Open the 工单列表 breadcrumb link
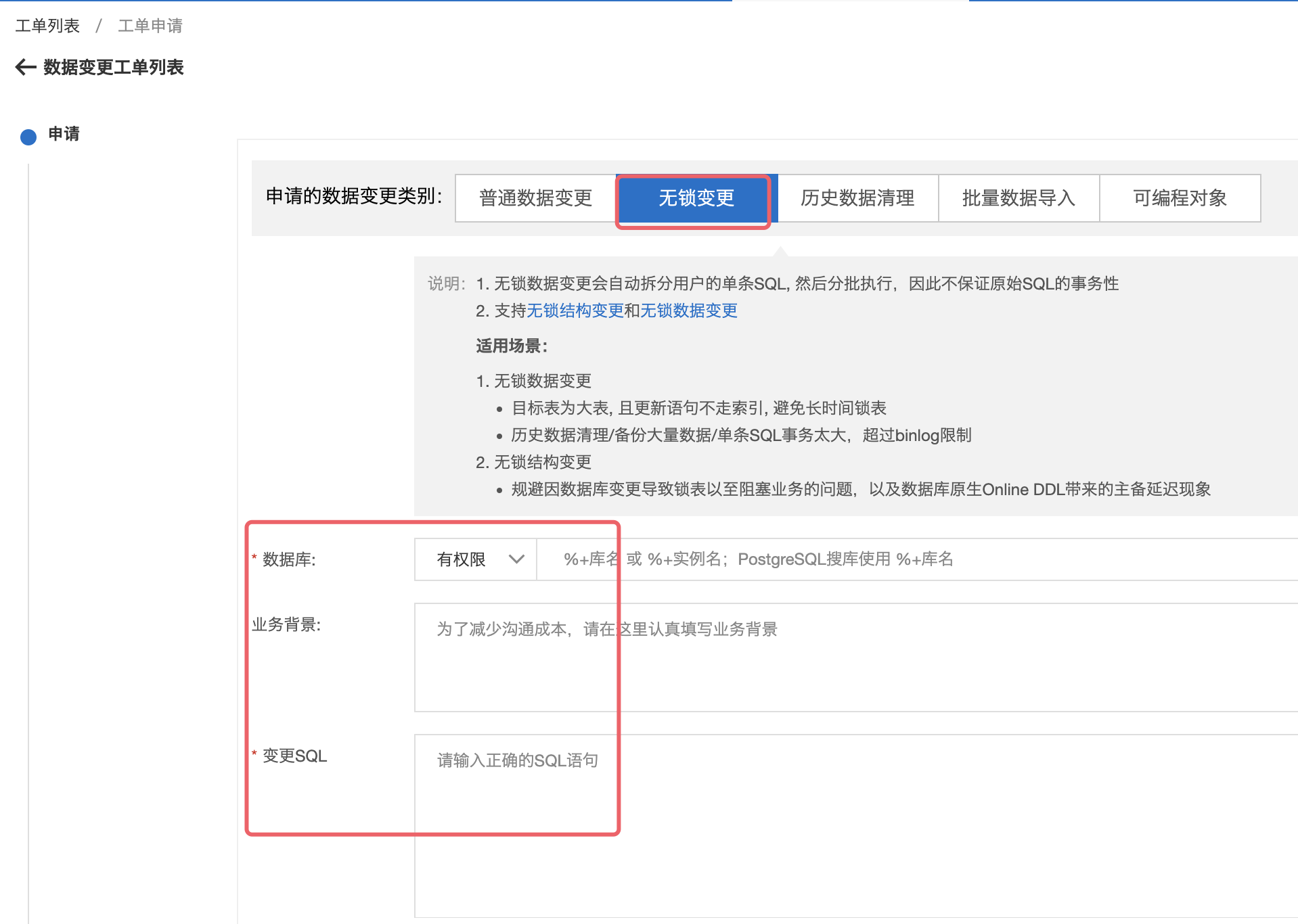The height and width of the screenshot is (924, 1298). 47,26
